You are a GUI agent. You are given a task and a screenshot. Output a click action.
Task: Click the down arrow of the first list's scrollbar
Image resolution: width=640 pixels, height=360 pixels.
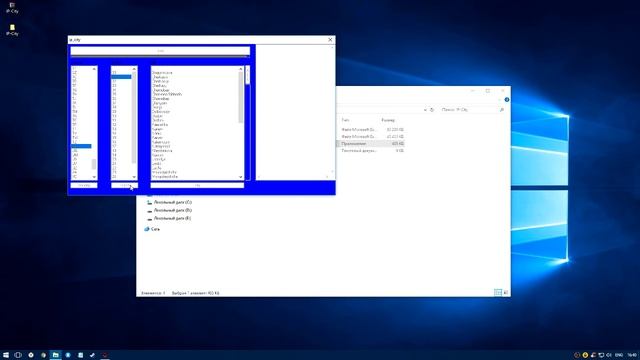[94, 177]
